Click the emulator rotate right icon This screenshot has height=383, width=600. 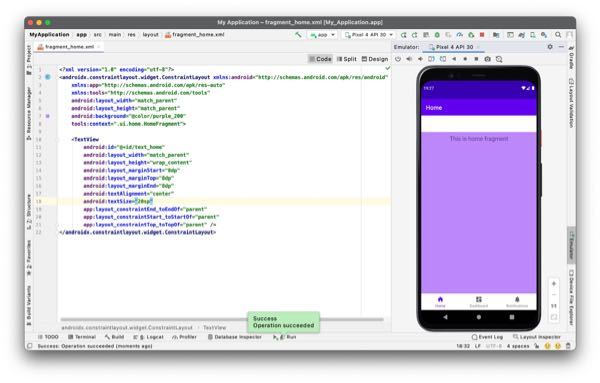pos(443,59)
